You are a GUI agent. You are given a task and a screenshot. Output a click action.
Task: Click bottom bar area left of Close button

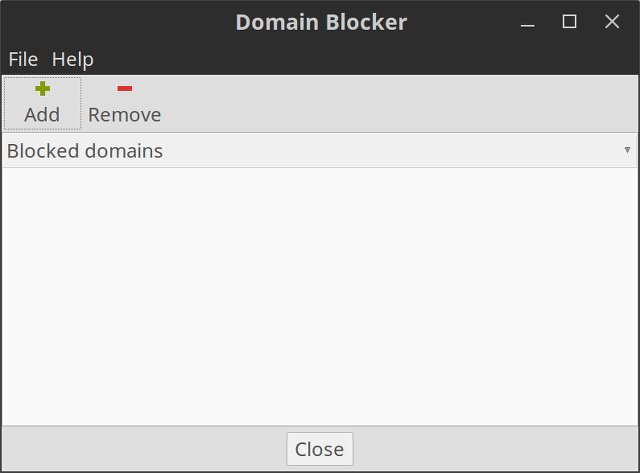(140, 449)
